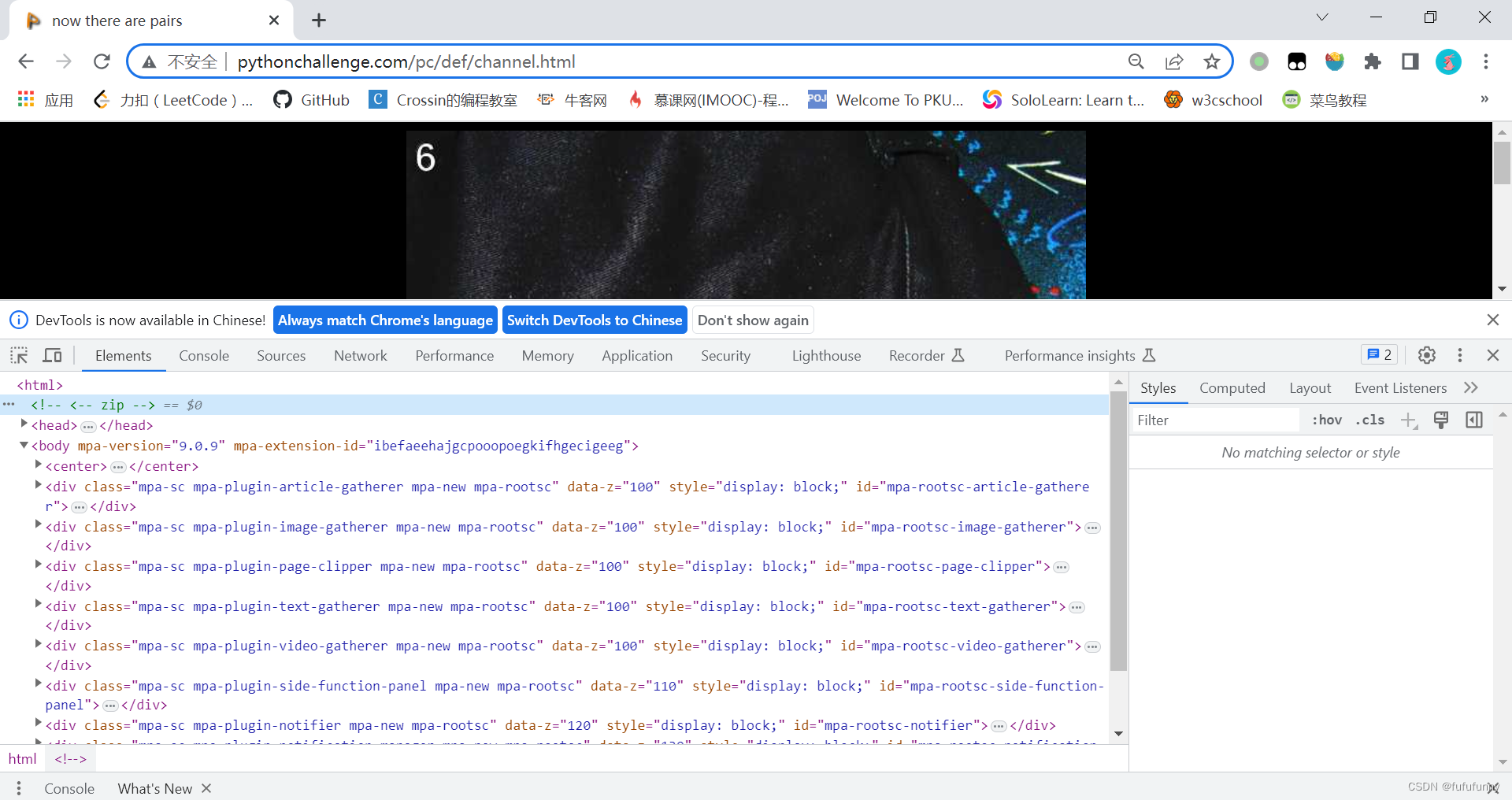Screen dimensions: 1512x800
Task: Open the GitHub bookmark
Action: [x=311, y=100]
